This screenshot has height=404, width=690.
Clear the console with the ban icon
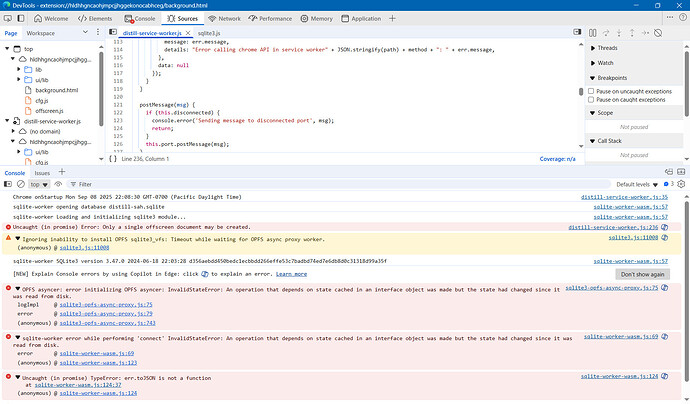tap(21, 184)
